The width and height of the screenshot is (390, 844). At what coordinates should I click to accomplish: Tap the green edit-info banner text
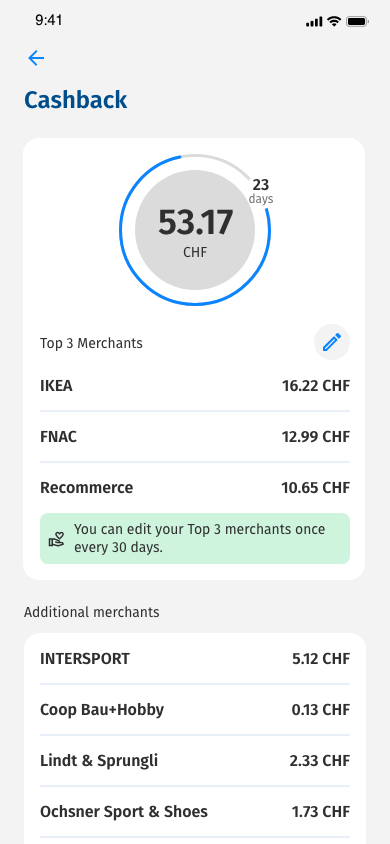point(200,538)
